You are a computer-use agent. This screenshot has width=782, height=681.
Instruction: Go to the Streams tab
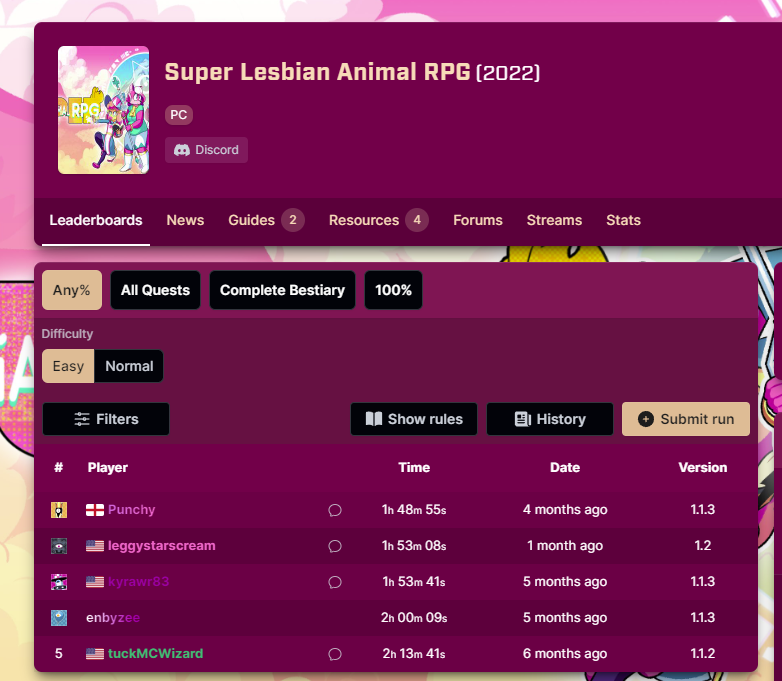pos(554,220)
